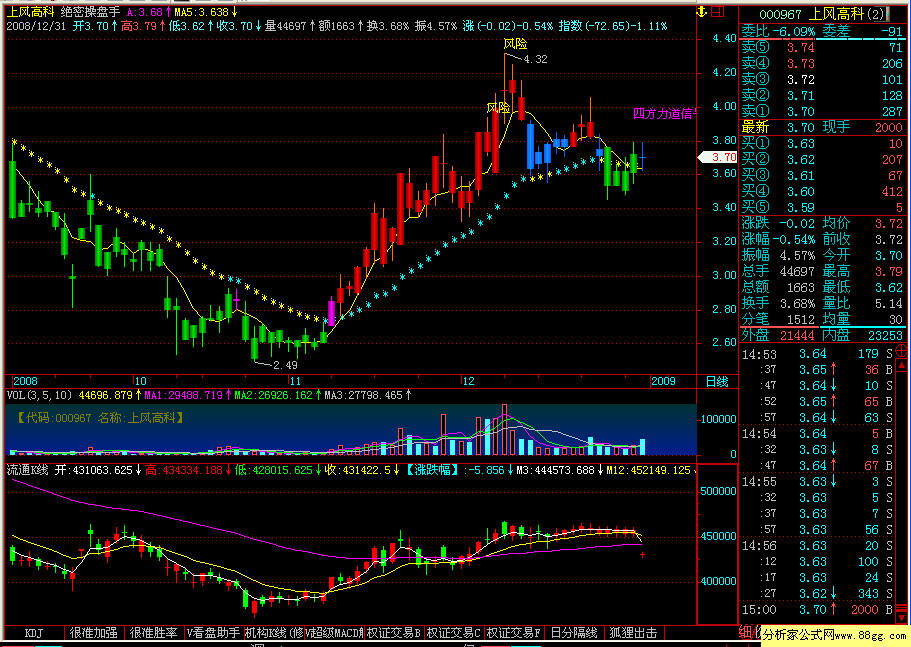
Task: Click the 买⑤ 3.59 order book row
Action: (822, 207)
